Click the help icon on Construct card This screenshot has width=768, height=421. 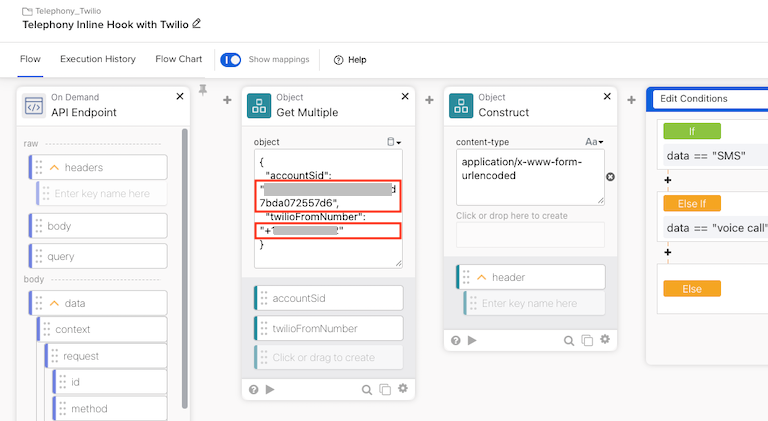[456, 340]
